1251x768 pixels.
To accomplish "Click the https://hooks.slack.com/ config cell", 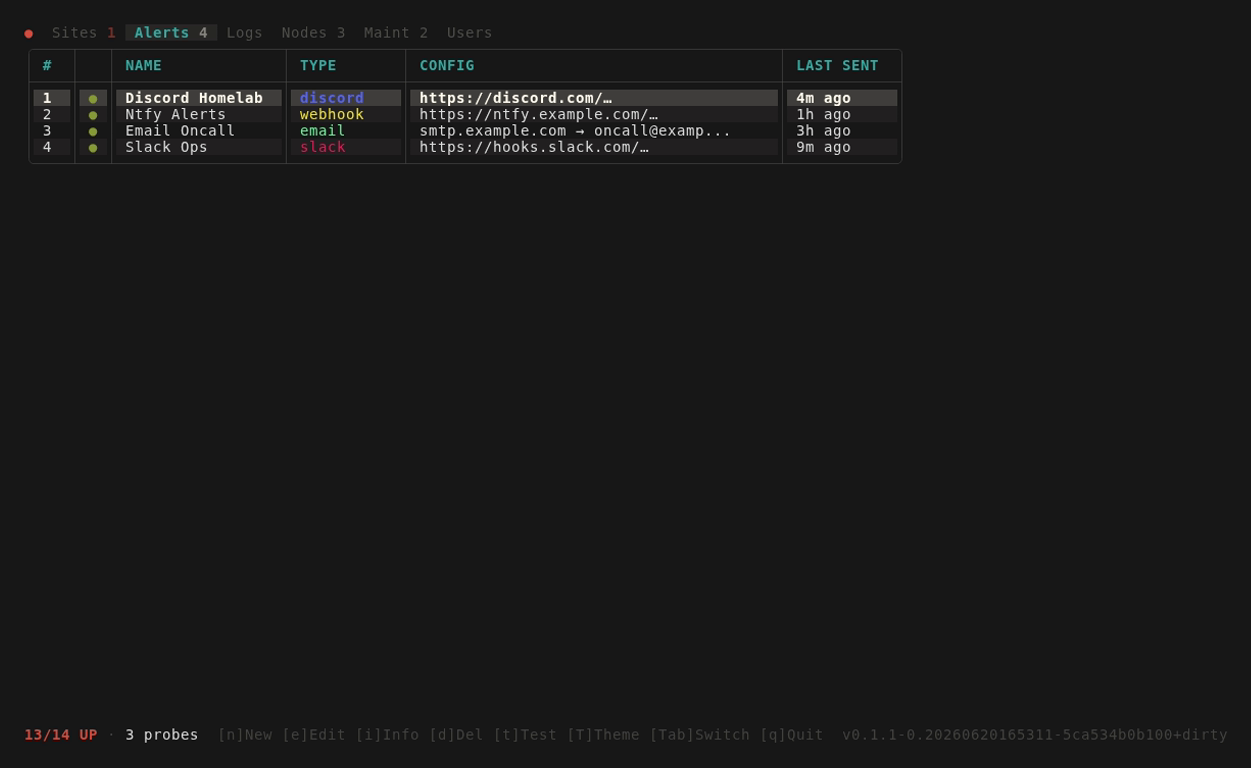I will tap(594, 146).
